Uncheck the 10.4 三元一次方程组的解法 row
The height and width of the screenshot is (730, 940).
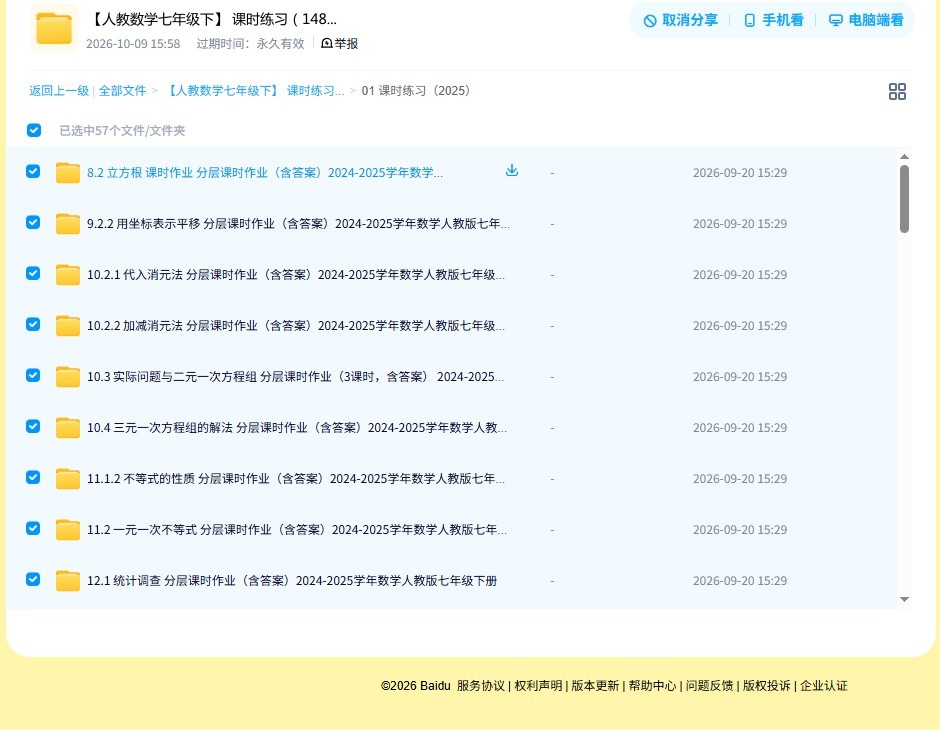click(x=33, y=426)
